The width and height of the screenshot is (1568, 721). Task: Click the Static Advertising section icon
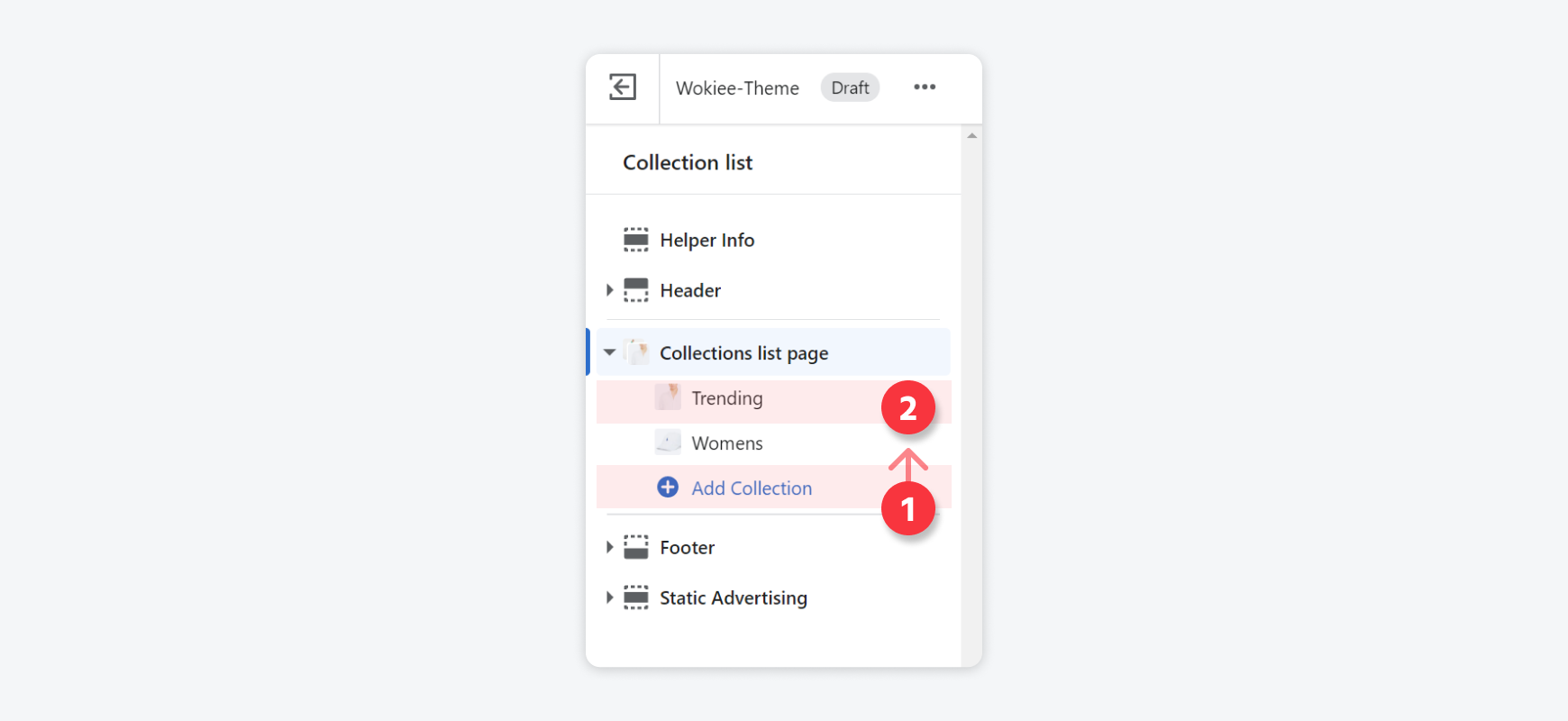[x=636, y=598]
